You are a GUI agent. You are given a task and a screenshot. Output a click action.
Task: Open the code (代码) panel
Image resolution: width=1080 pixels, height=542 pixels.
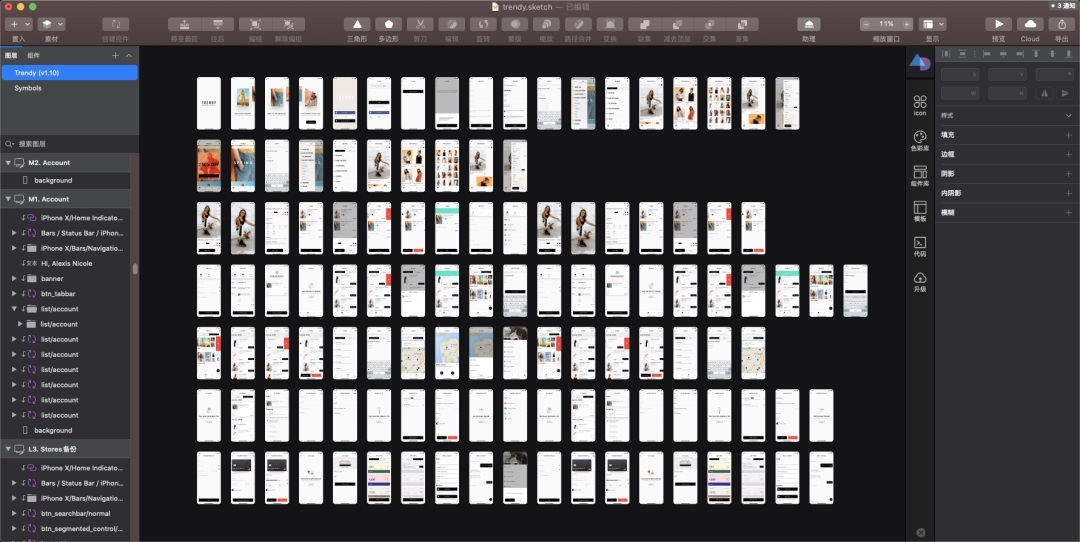pos(920,243)
